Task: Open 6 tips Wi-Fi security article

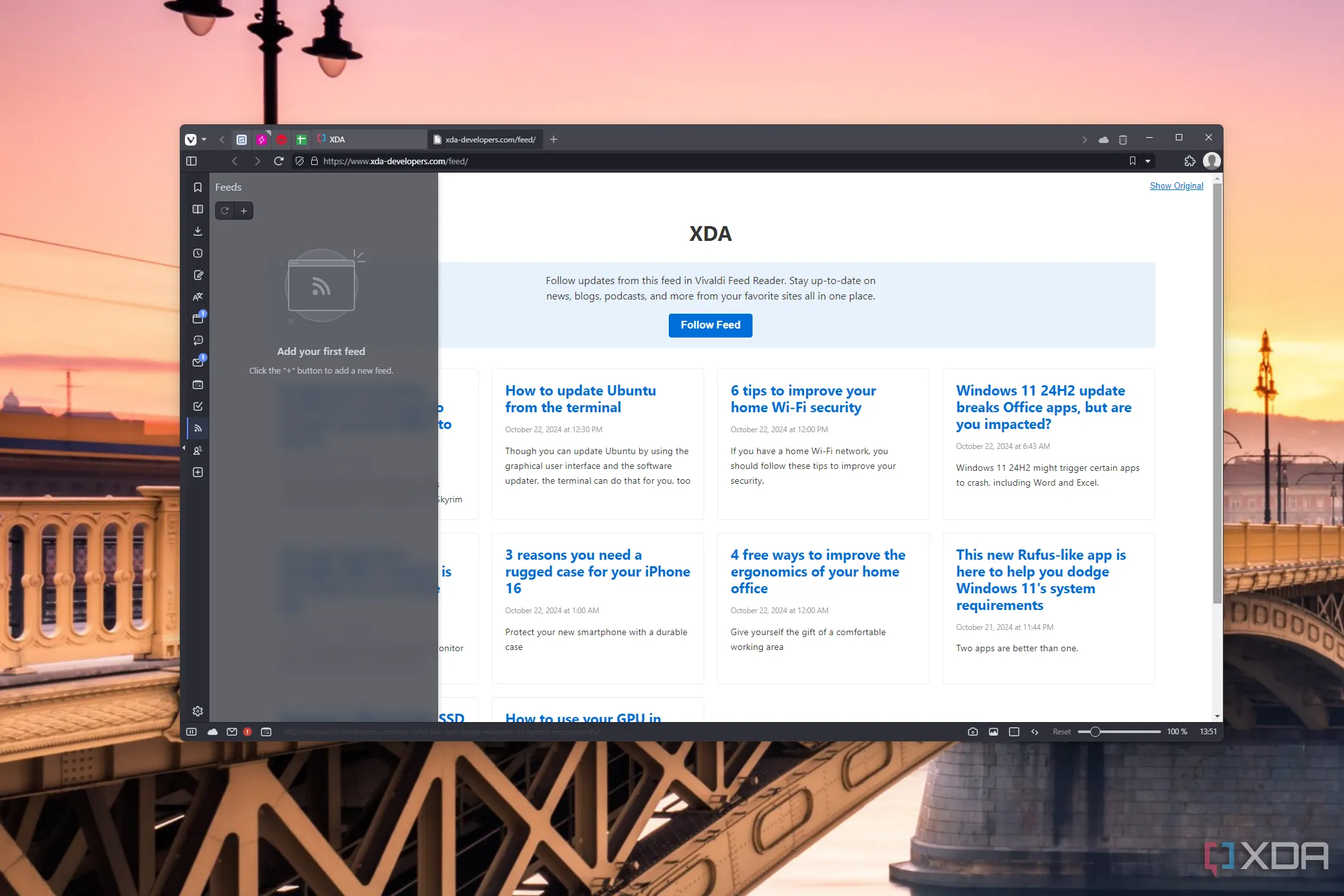Action: click(x=803, y=399)
